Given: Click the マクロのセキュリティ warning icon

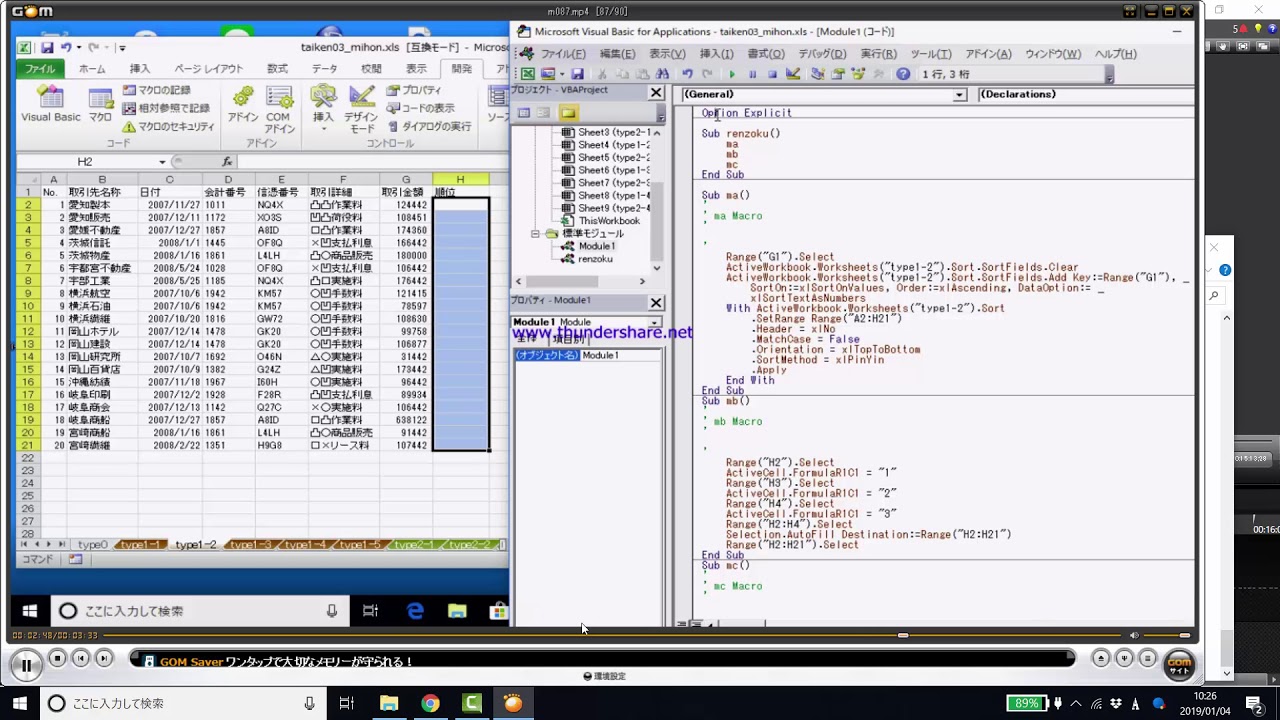Looking at the screenshot, I should [129, 127].
